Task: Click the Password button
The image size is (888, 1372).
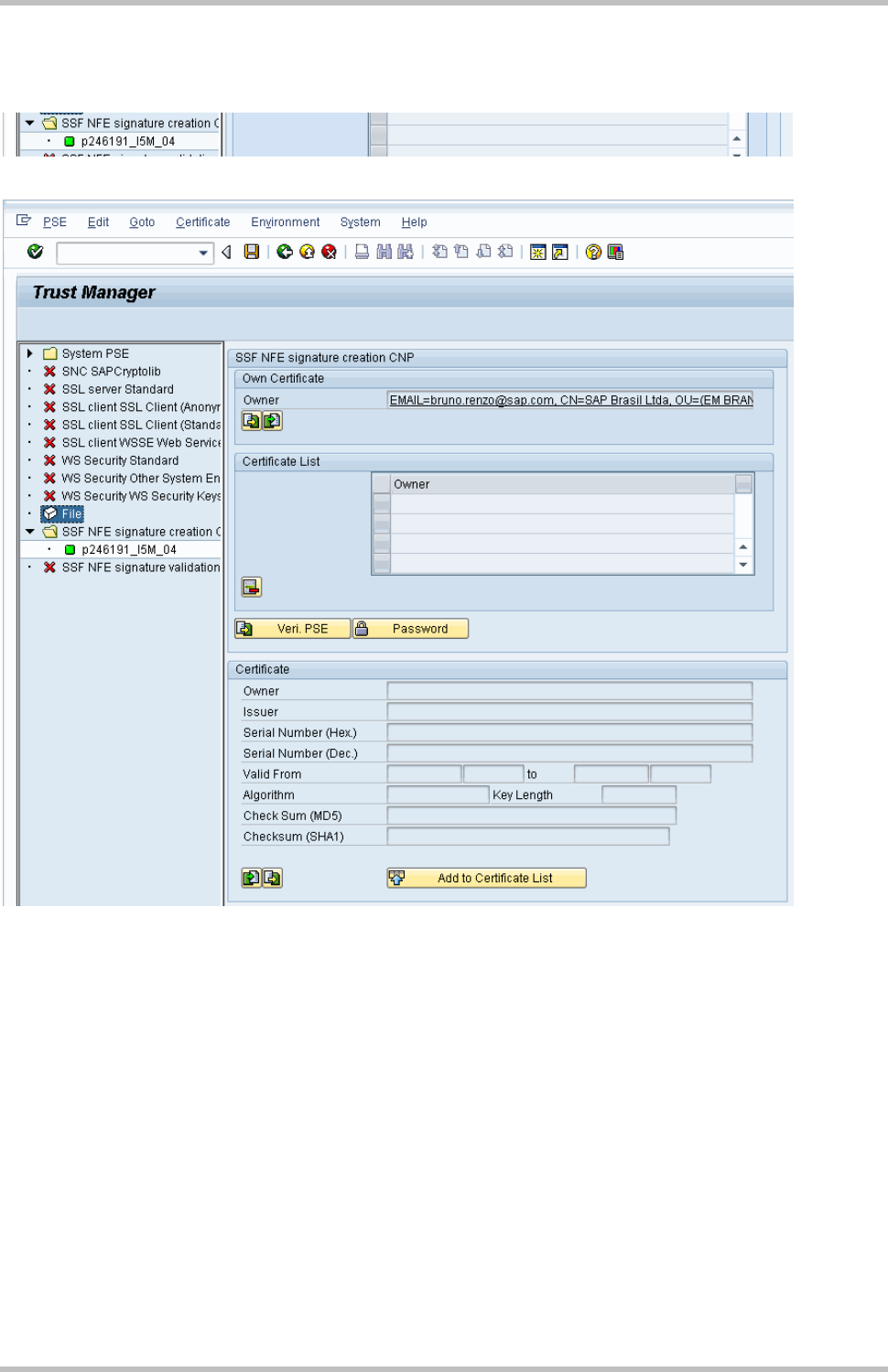Action: (x=411, y=629)
